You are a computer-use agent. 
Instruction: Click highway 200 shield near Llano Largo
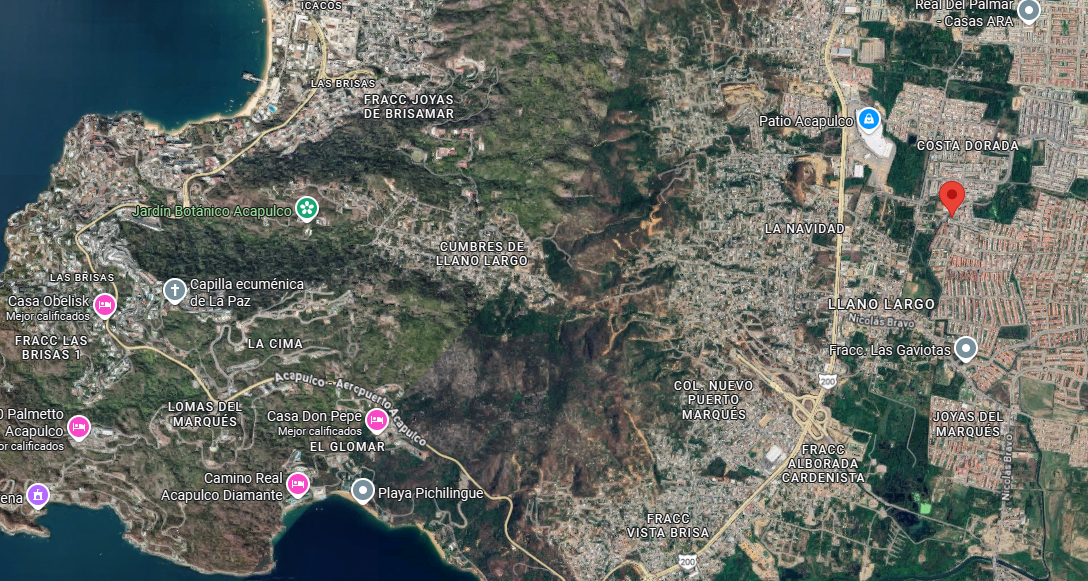click(x=827, y=381)
